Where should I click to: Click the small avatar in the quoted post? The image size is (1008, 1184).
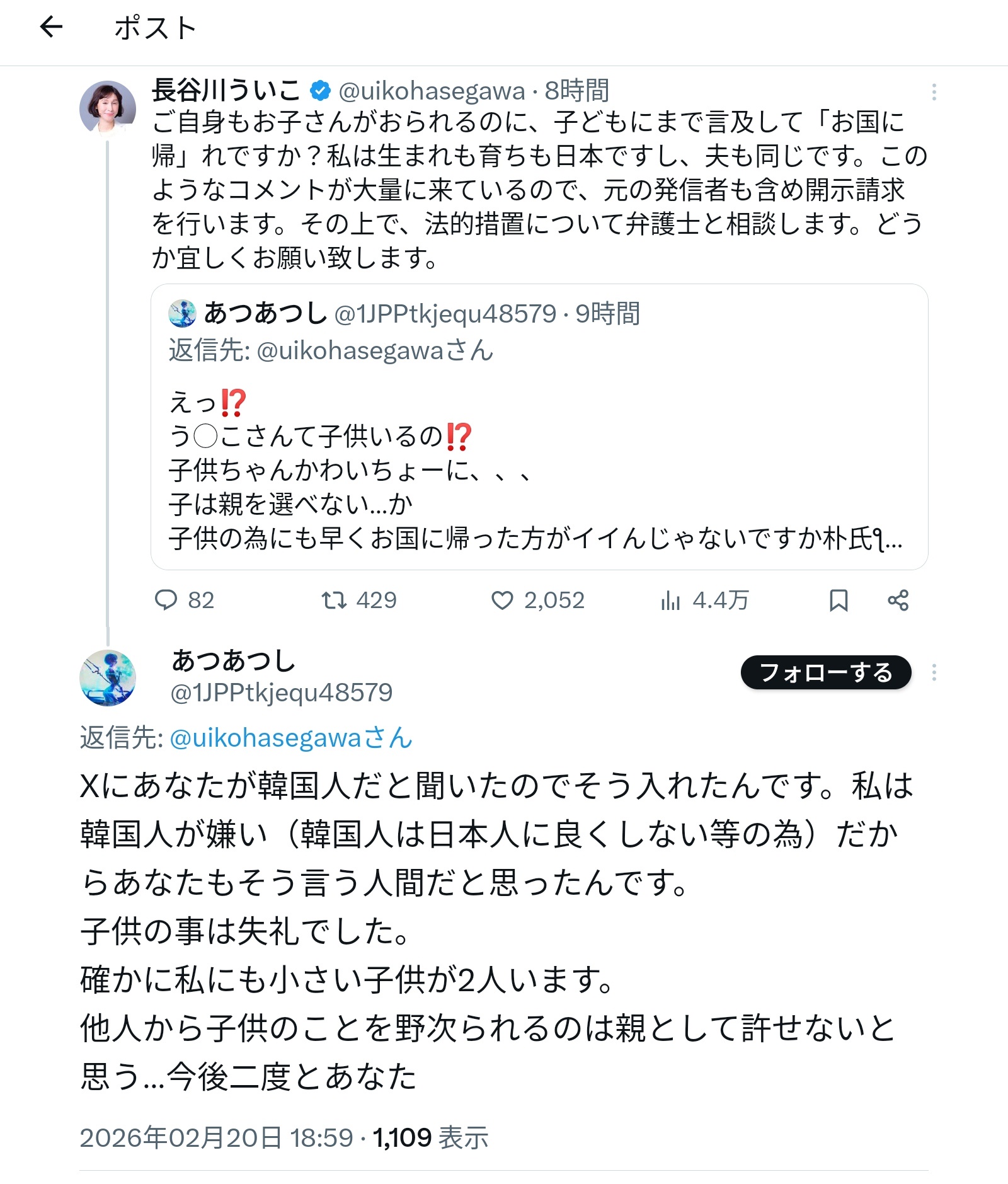(x=183, y=313)
